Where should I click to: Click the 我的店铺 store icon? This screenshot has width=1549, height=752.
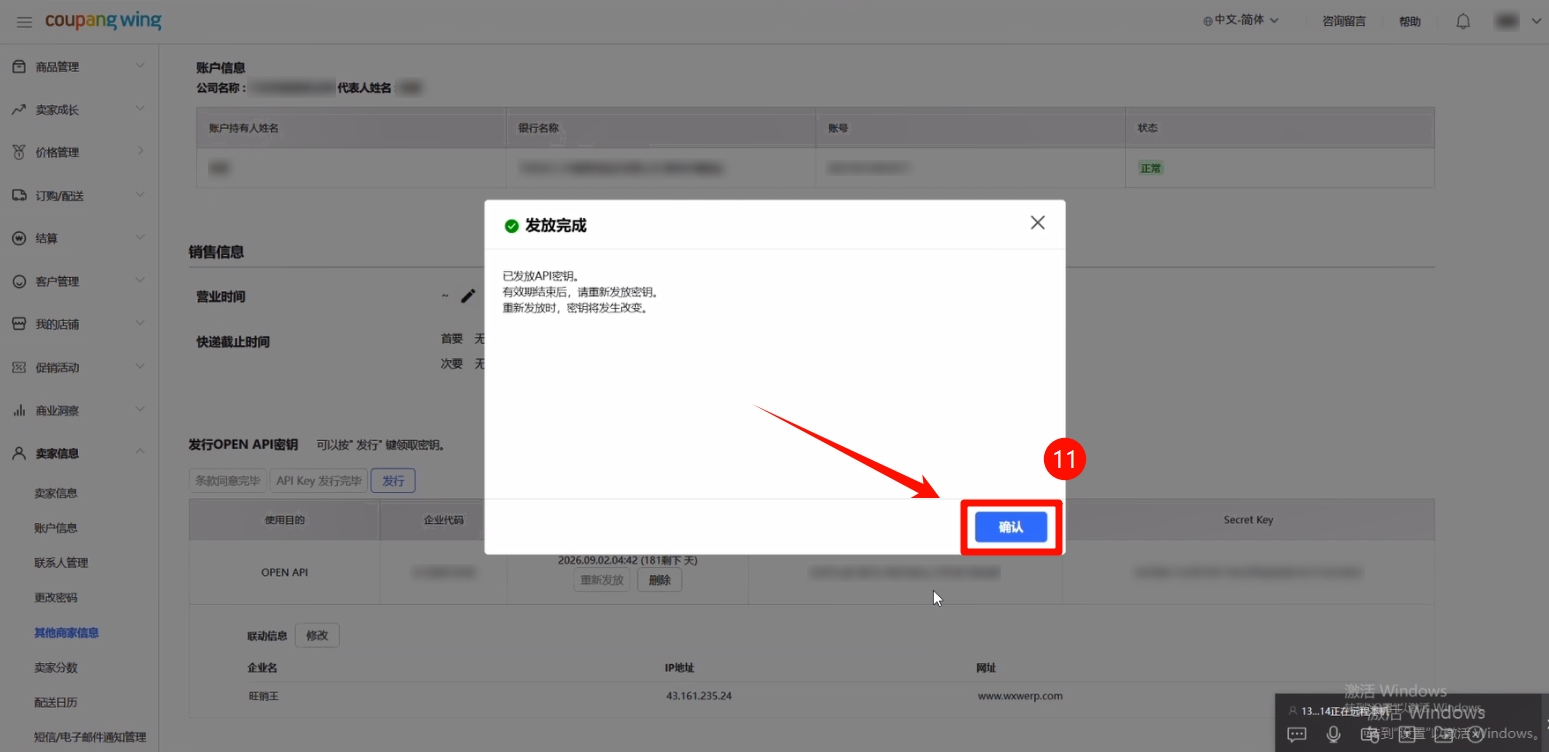click(18, 325)
